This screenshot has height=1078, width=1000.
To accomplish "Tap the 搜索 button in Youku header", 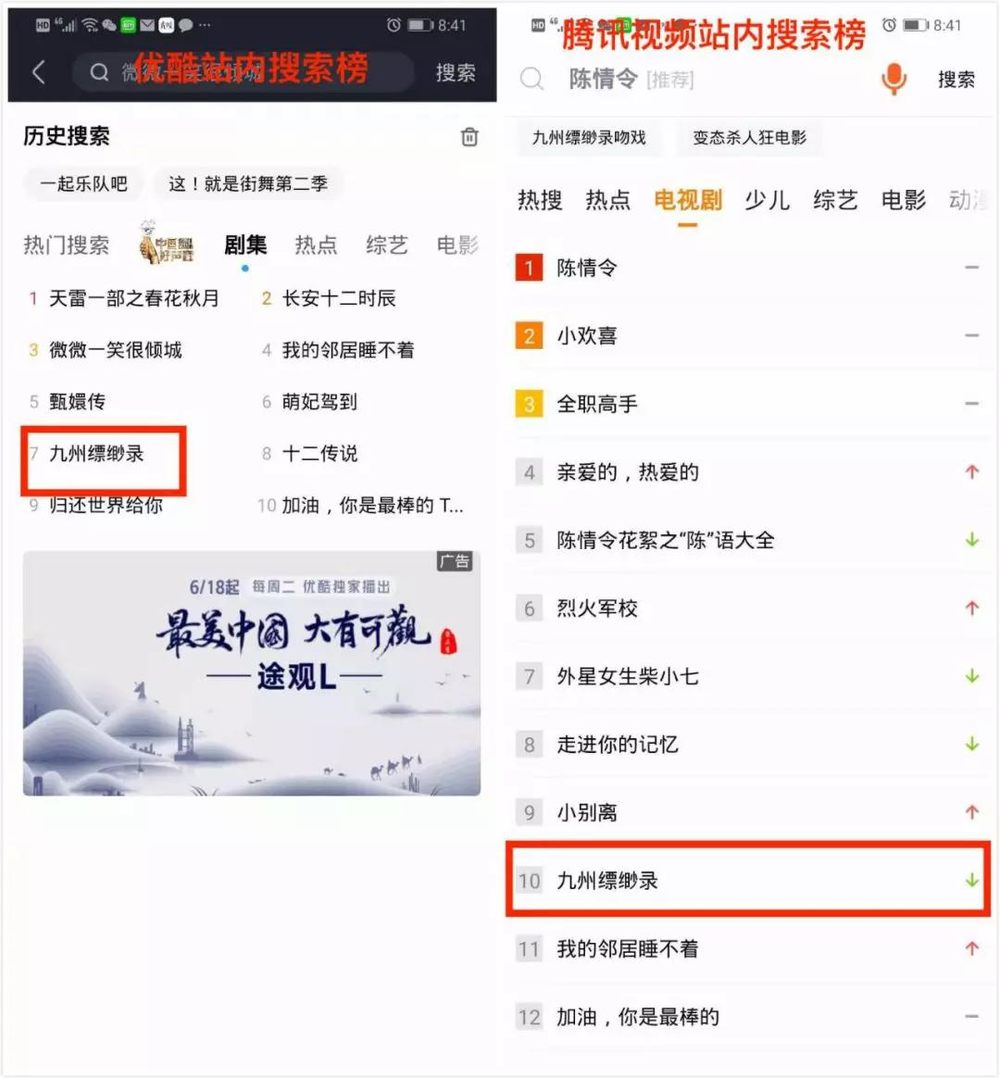I will point(455,73).
